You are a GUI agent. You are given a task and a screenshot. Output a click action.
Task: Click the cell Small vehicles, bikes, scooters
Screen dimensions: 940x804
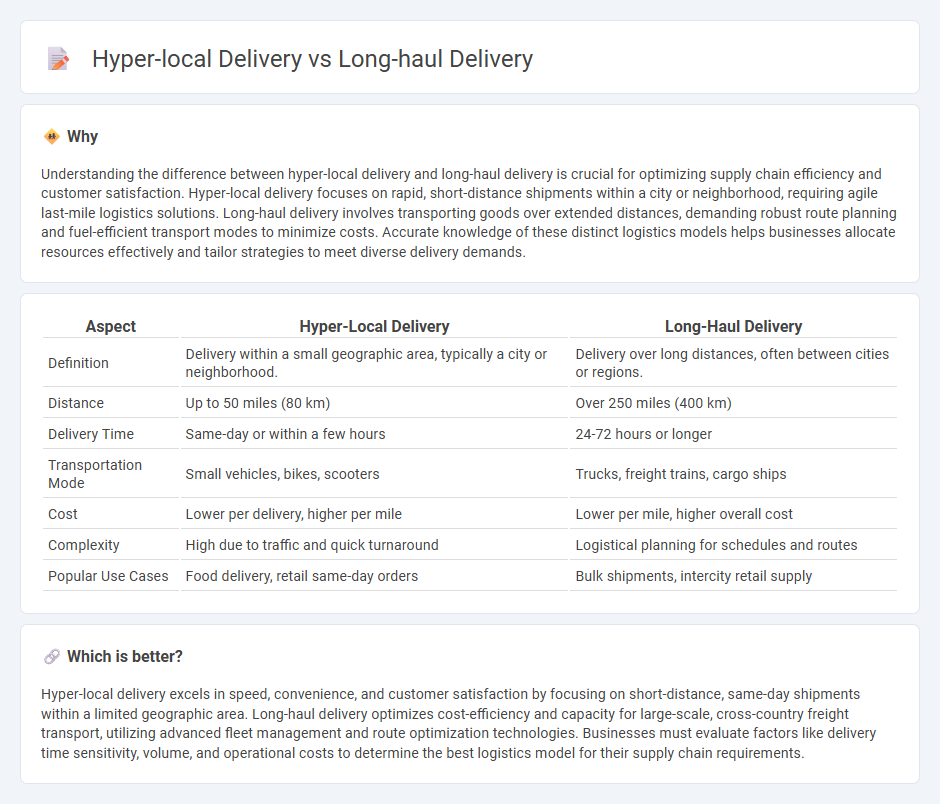click(x=374, y=474)
